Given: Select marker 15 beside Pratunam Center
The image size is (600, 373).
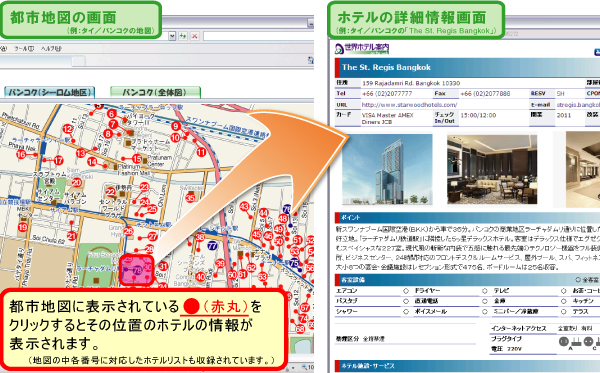Looking at the screenshot, I should [x=137, y=158].
